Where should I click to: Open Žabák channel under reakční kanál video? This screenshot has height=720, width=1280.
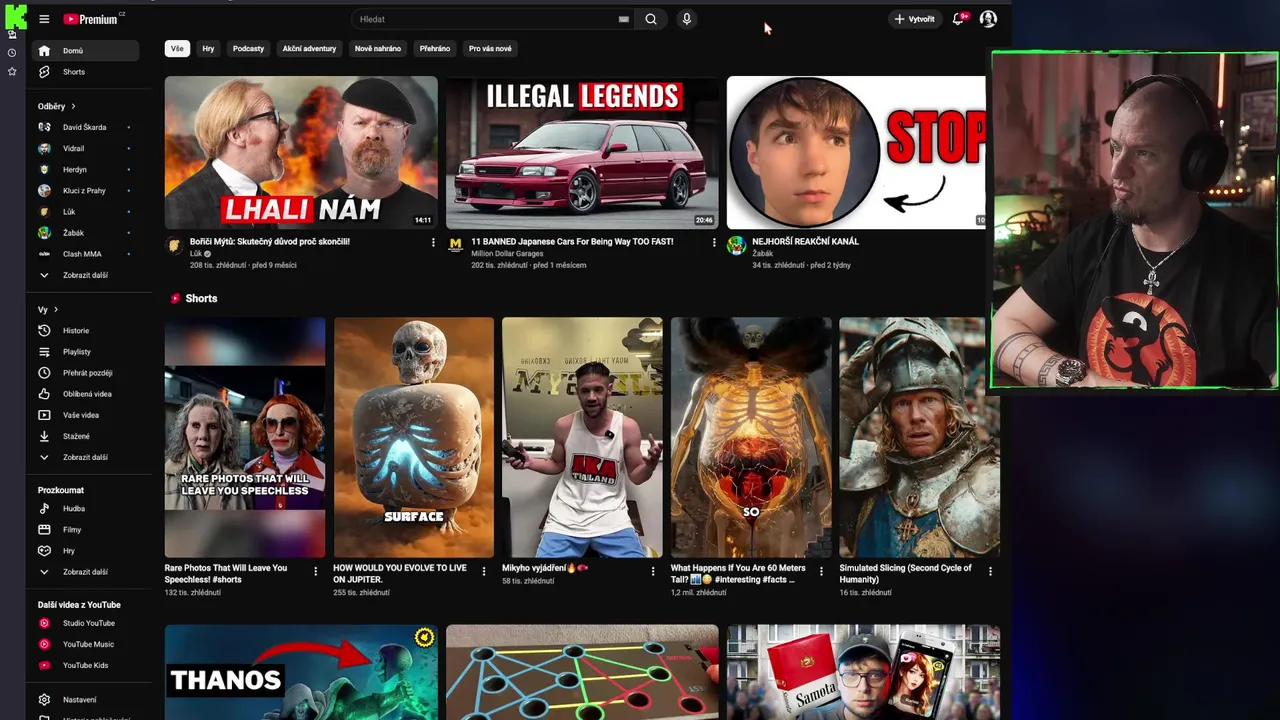click(763, 254)
